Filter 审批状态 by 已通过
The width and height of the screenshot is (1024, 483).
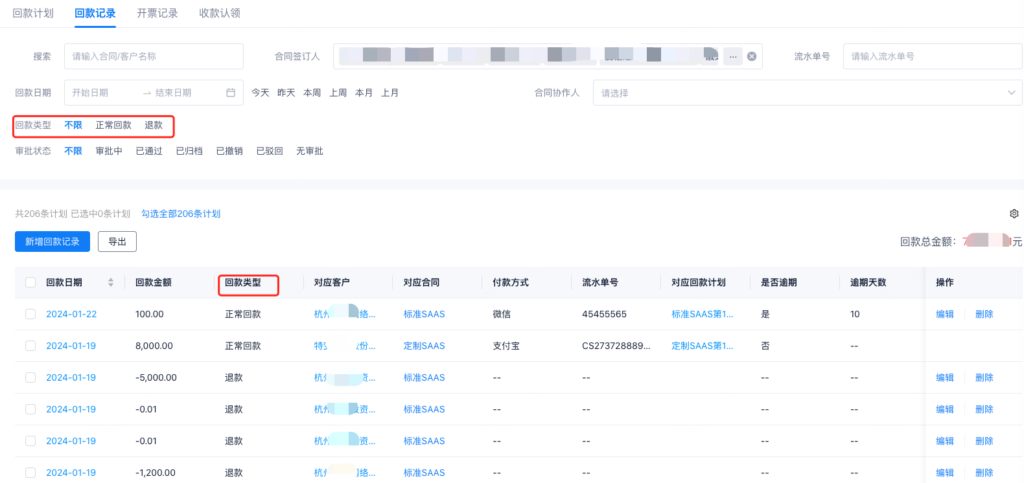[149, 152]
